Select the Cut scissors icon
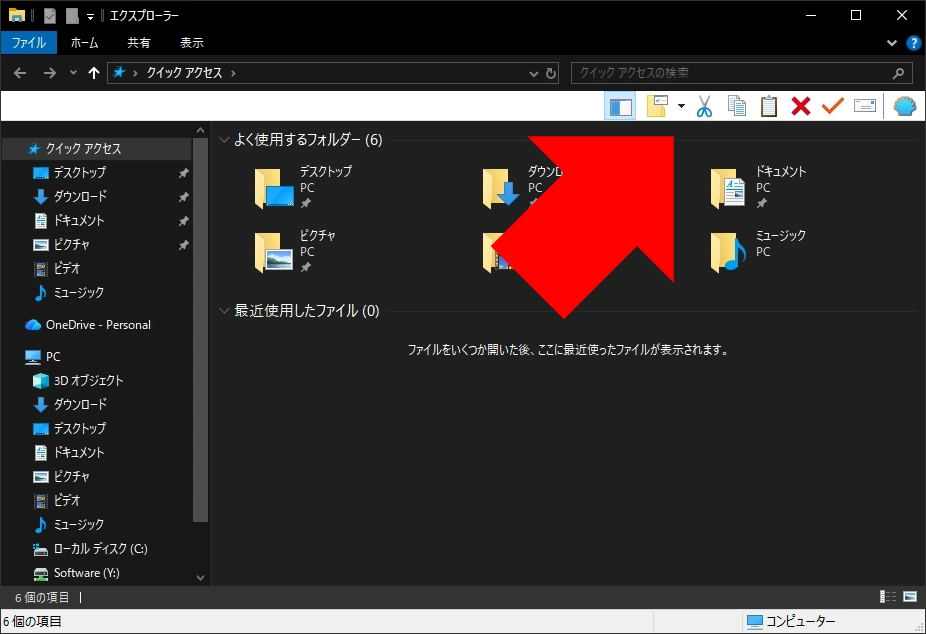 (703, 105)
